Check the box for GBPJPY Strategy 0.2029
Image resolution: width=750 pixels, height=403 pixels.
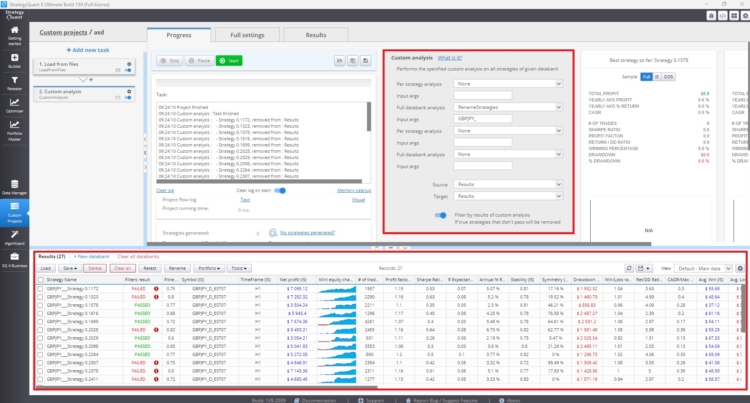(41, 338)
